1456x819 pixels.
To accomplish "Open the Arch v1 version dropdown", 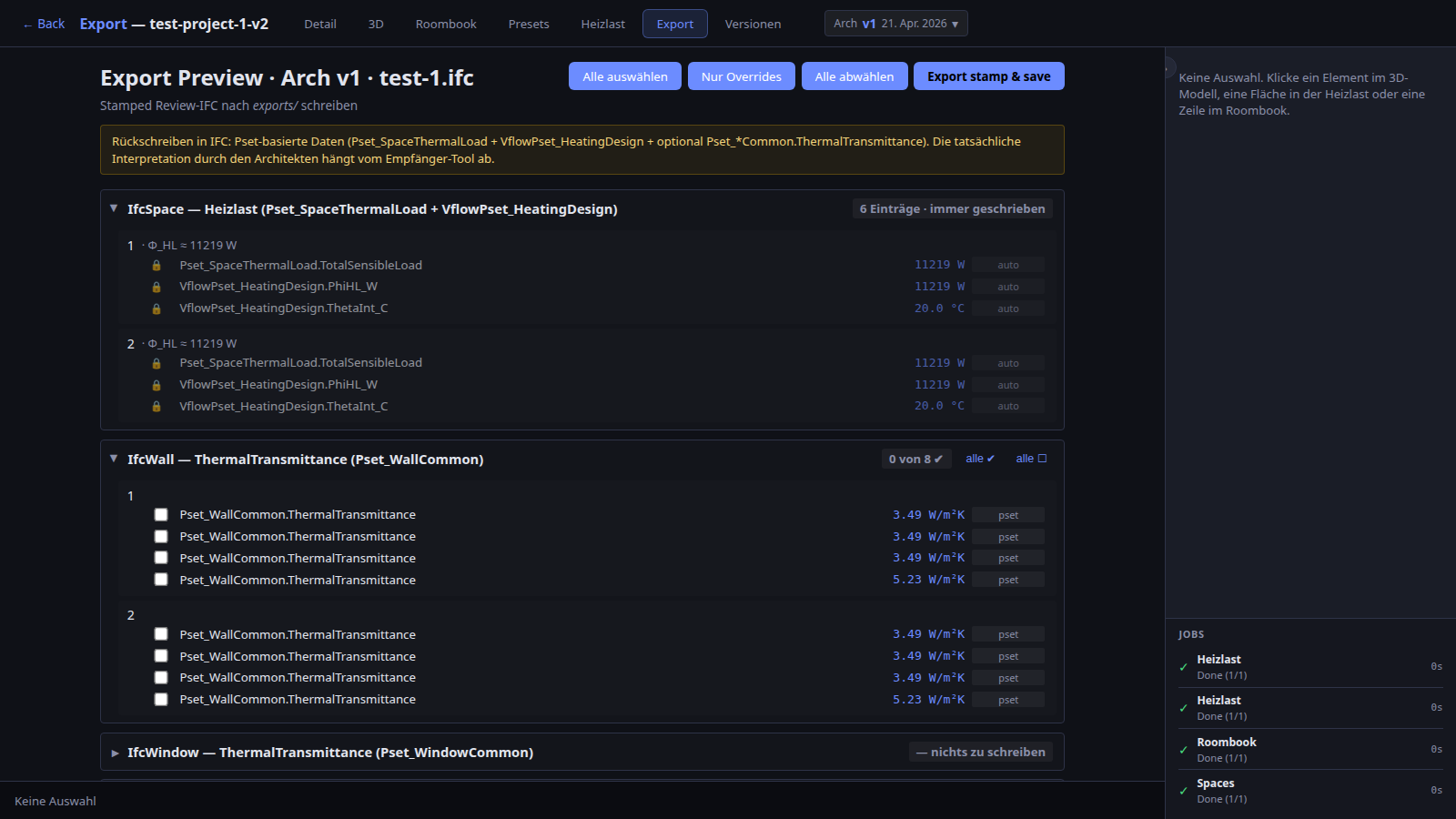I will [x=895, y=24].
